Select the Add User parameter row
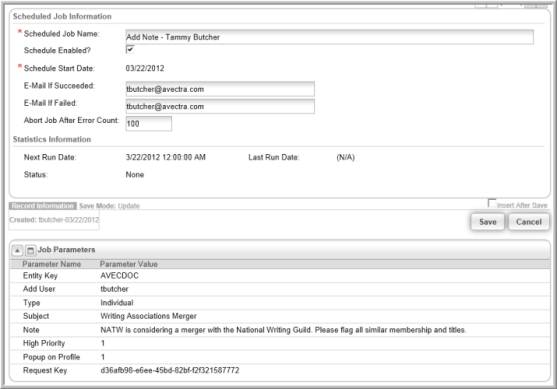Image resolution: width=557 pixels, height=389 pixels. (x=280, y=289)
